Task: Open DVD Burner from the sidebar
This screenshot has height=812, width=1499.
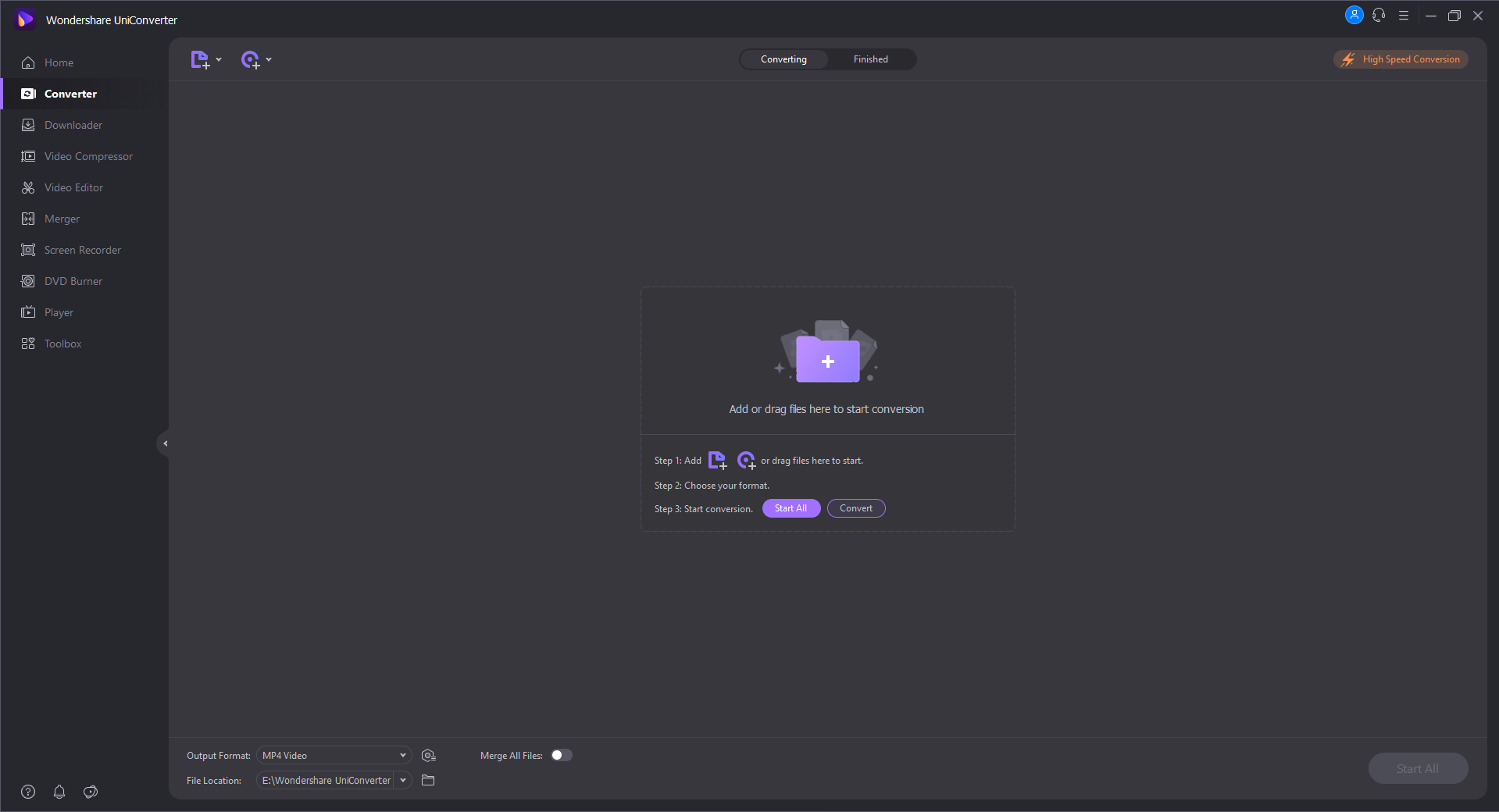Action: (x=73, y=281)
